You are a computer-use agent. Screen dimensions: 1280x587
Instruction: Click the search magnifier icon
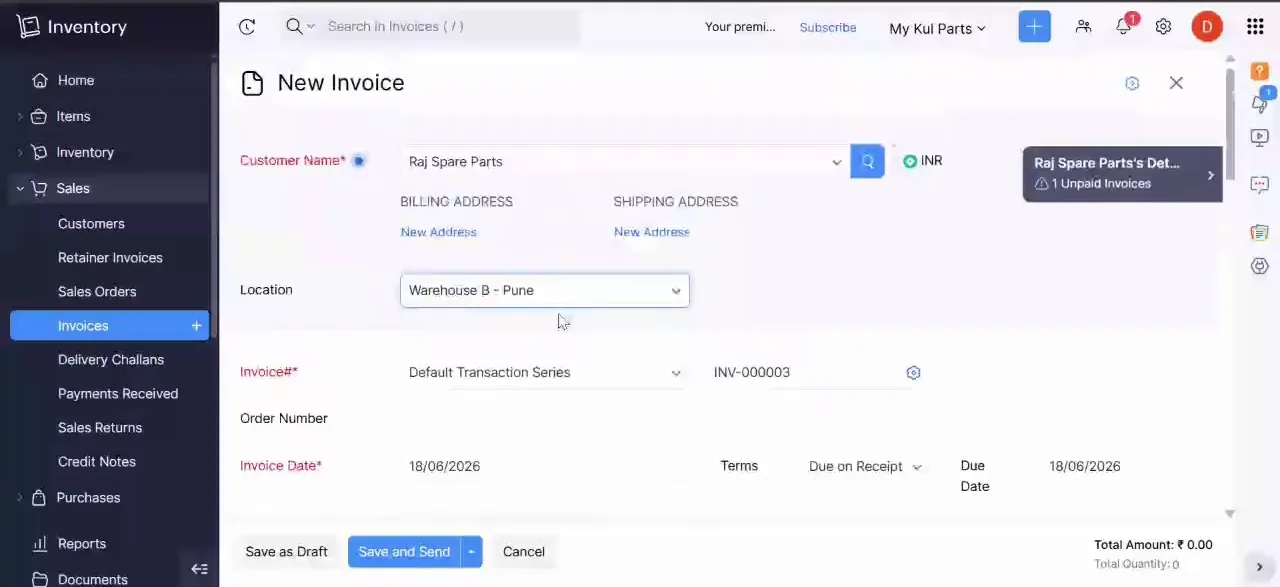[x=294, y=26]
